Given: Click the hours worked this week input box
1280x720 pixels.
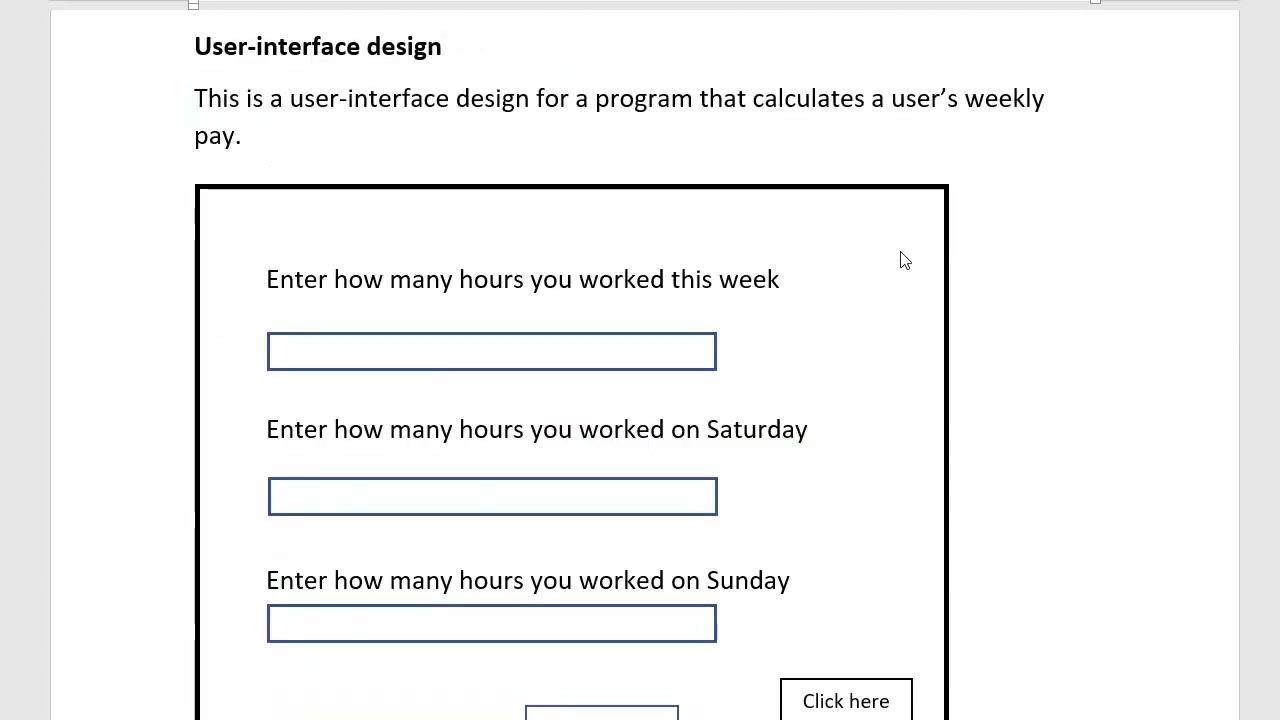Looking at the screenshot, I should pyautogui.click(x=491, y=352).
